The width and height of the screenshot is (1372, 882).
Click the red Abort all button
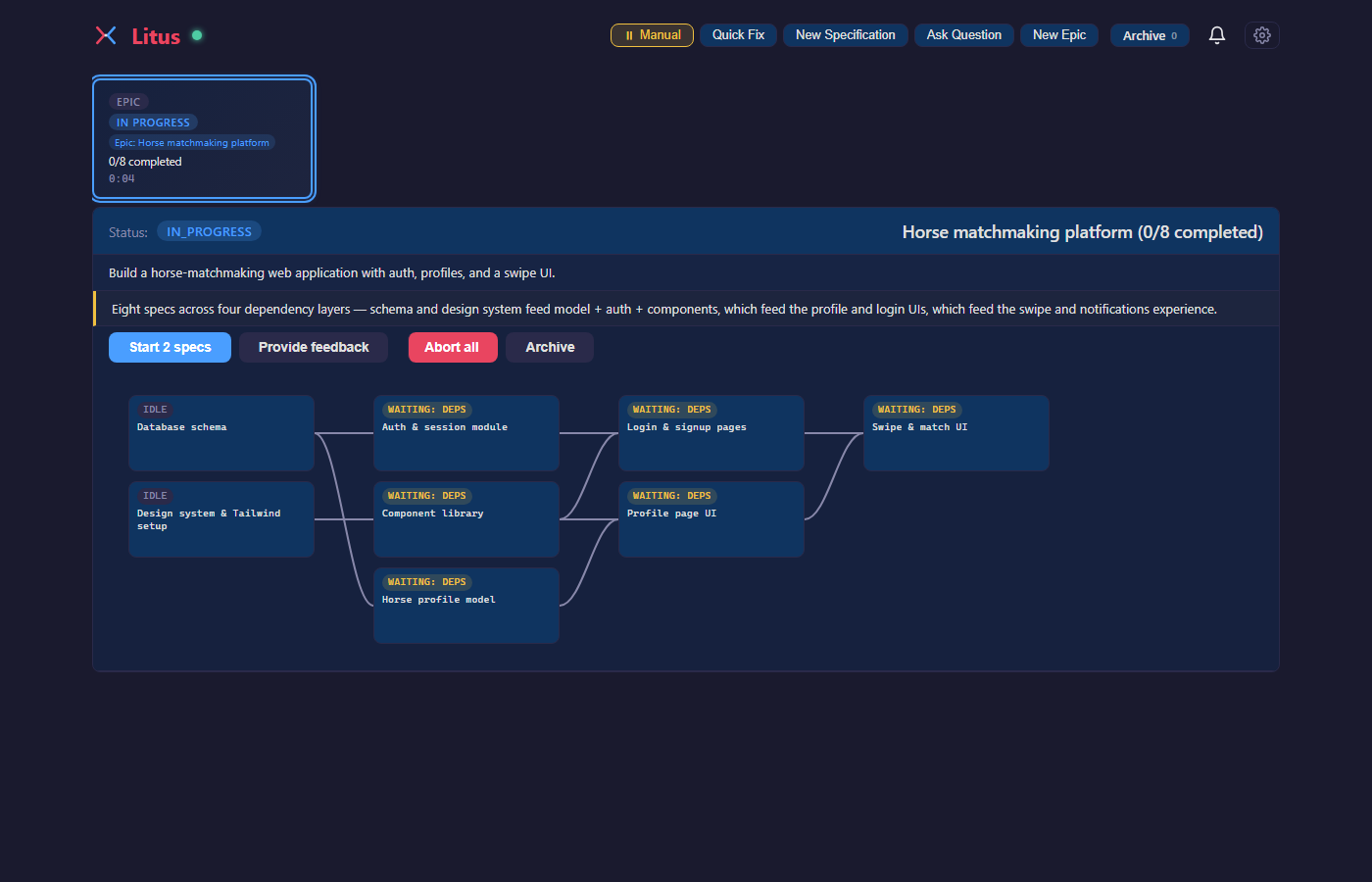(452, 347)
